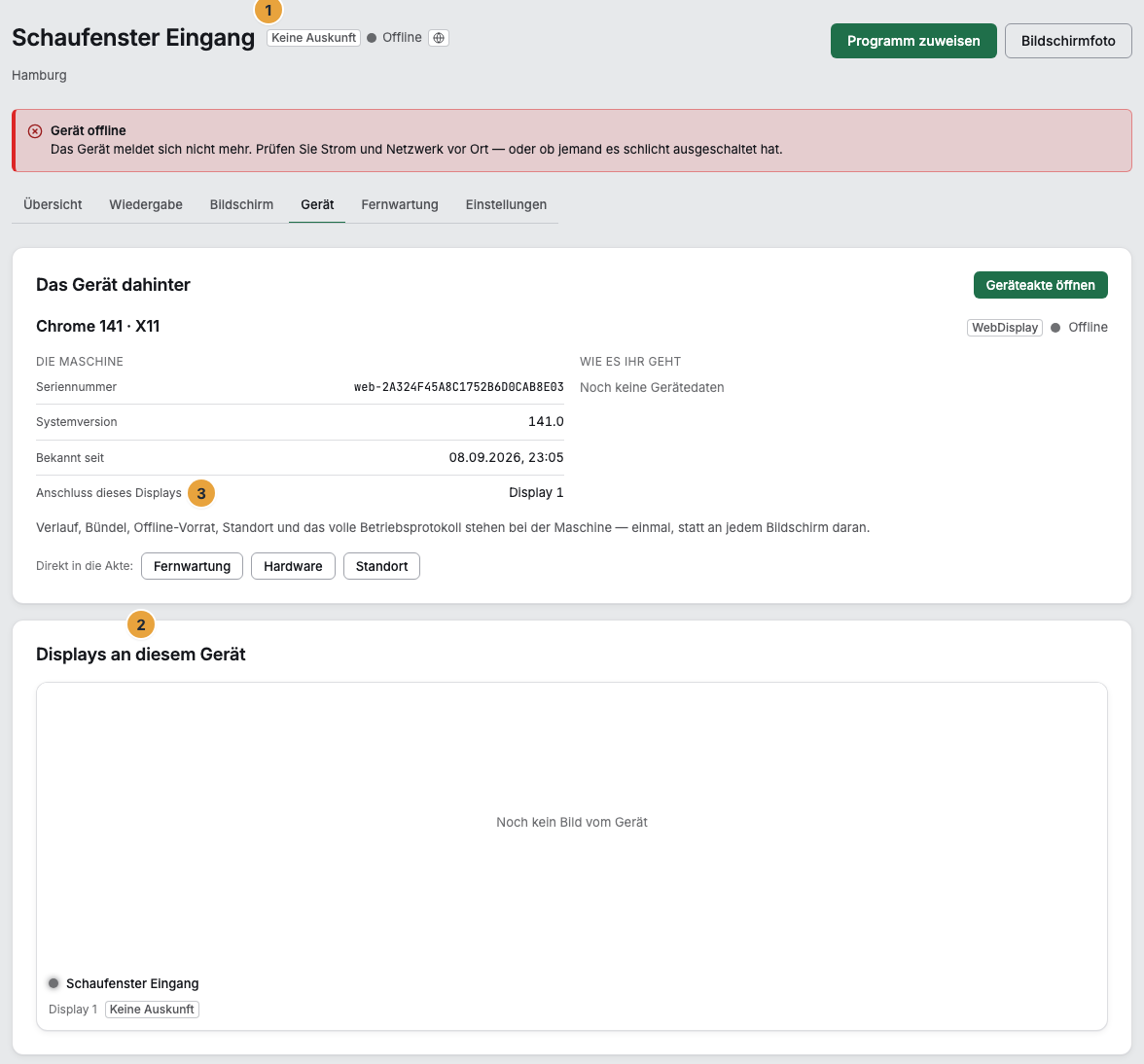Screen dimensions: 1144x1064
Task: Open the device file with Geräteakte öffnen
Action: [x=1041, y=285]
